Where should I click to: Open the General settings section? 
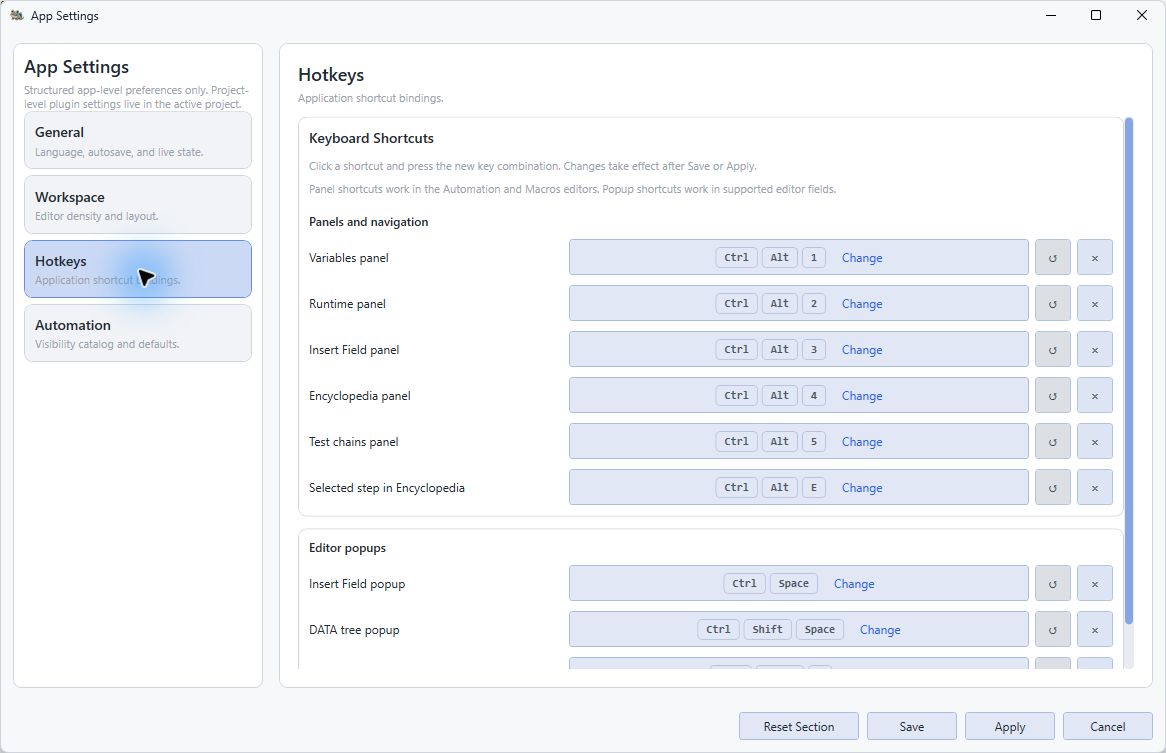[x=138, y=140]
